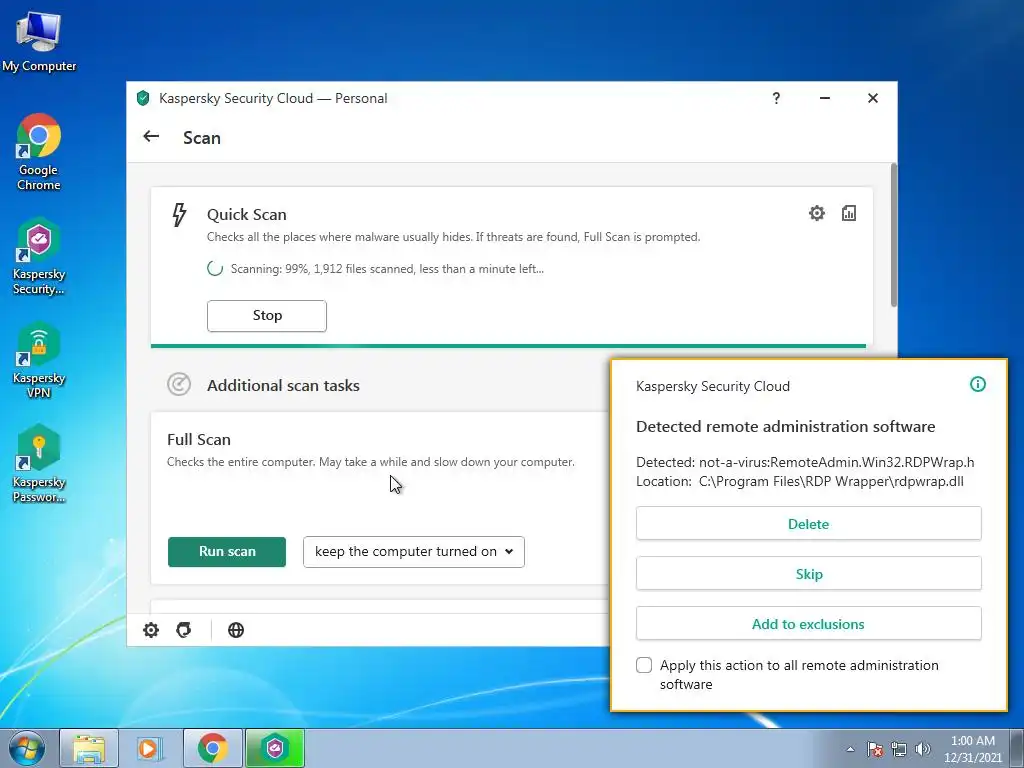The height and width of the screenshot is (768, 1024).
Task: Click the Scan page title
Action: point(202,138)
